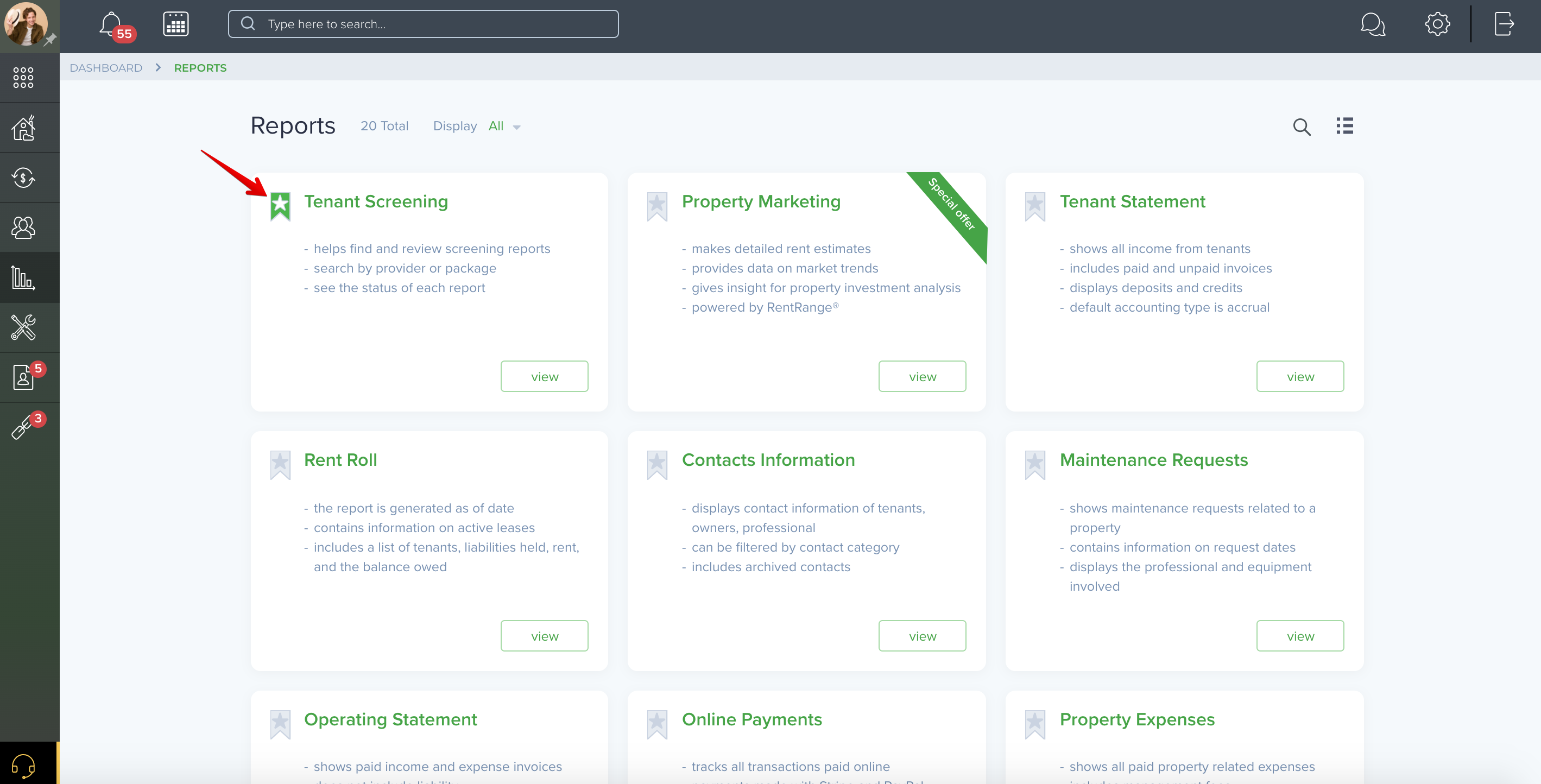
Task: Toggle favorite bookmark on Maintenance Requests
Action: click(1035, 465)
